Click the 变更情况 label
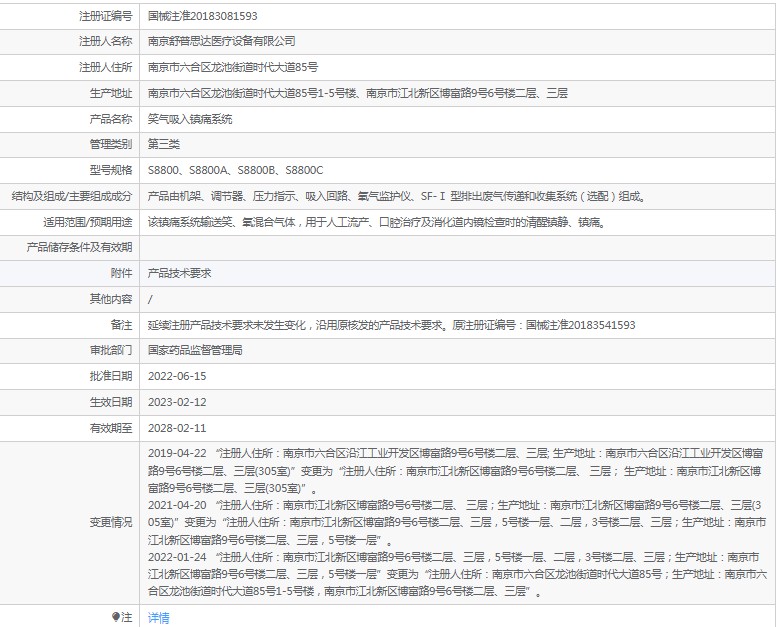 [111, 523]
